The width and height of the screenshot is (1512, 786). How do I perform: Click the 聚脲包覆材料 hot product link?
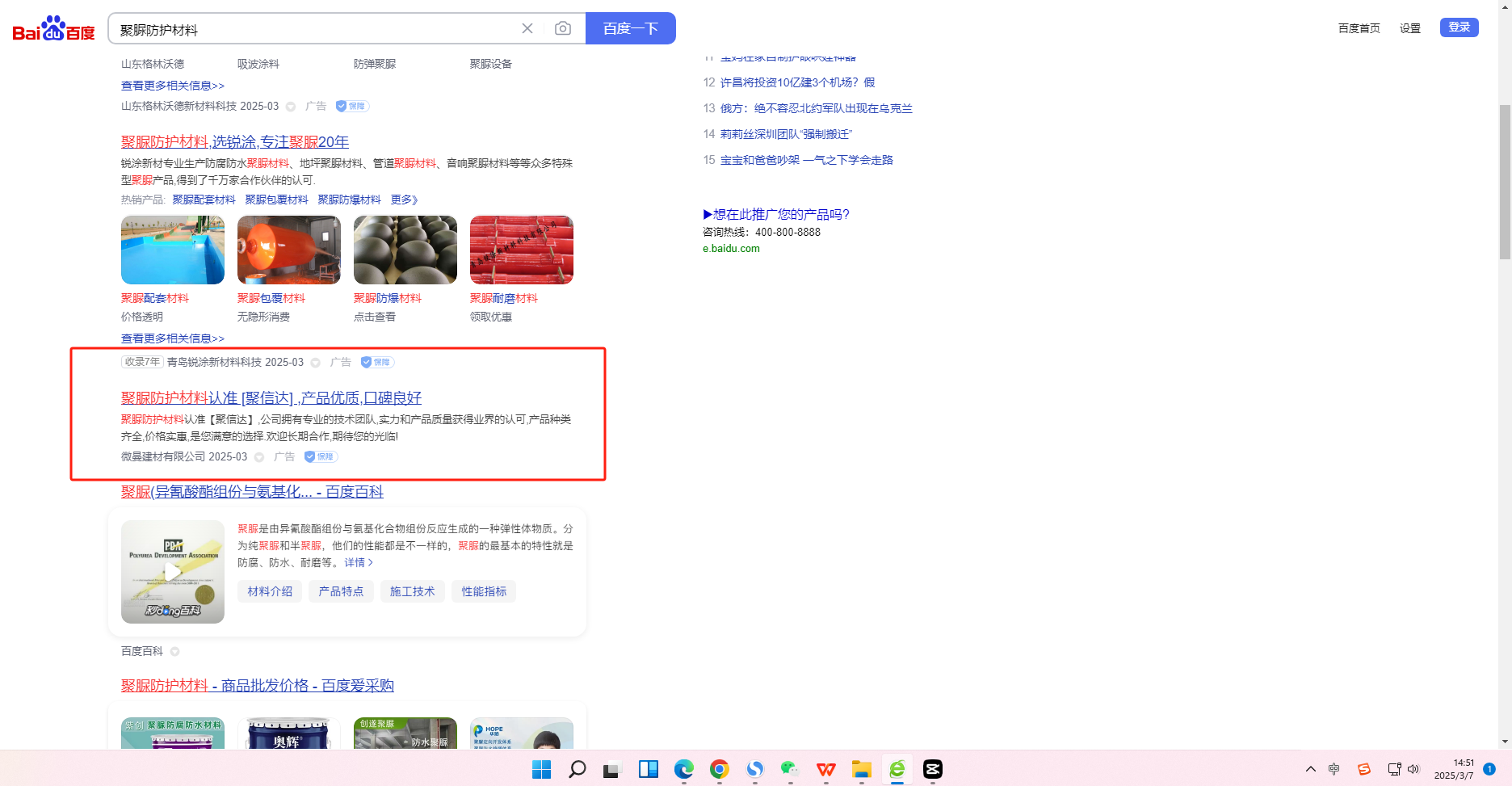pos(276,200)
